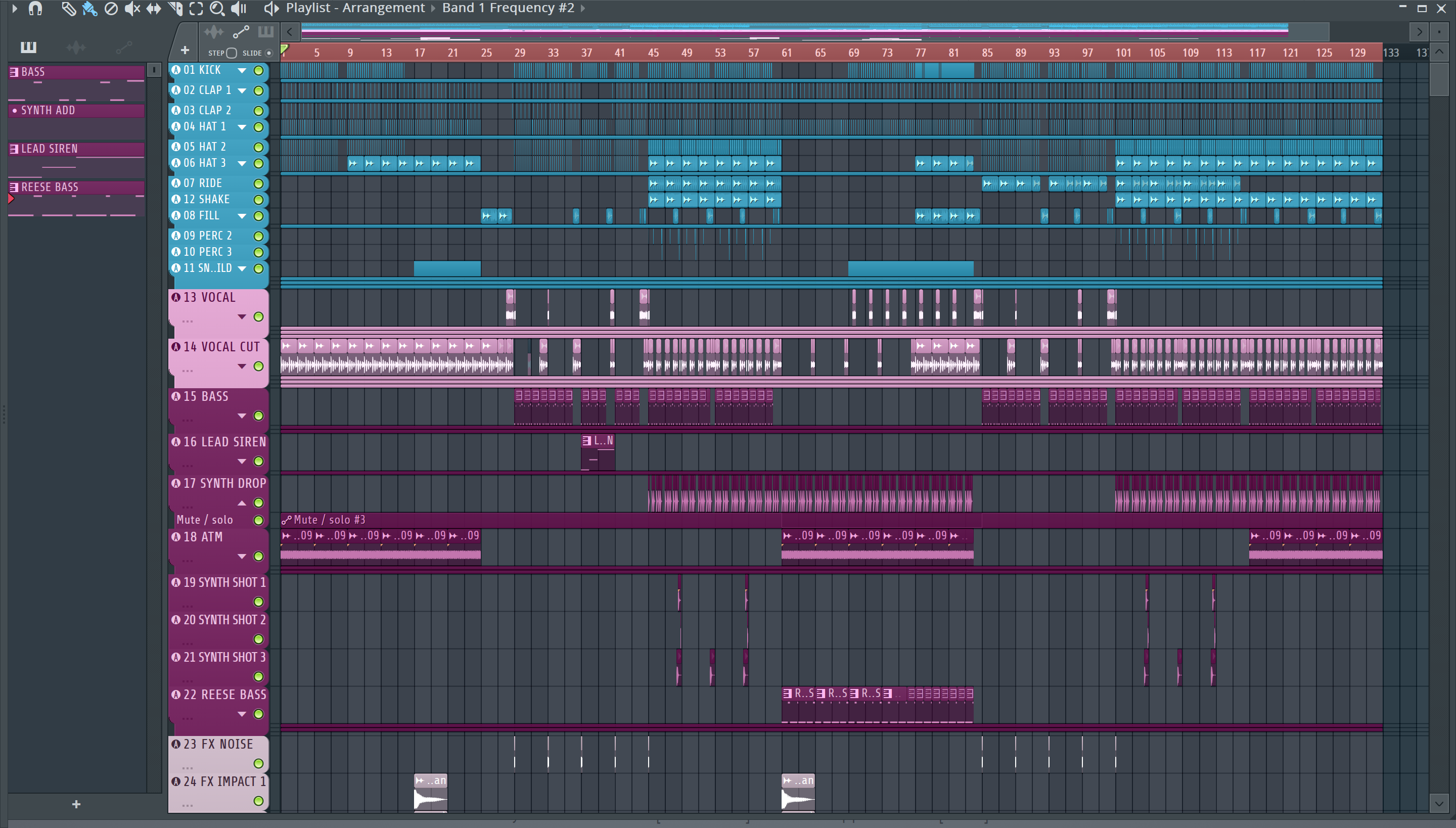Expand the 14 VOCAL CUT group arrow

(x=242, y=366)
